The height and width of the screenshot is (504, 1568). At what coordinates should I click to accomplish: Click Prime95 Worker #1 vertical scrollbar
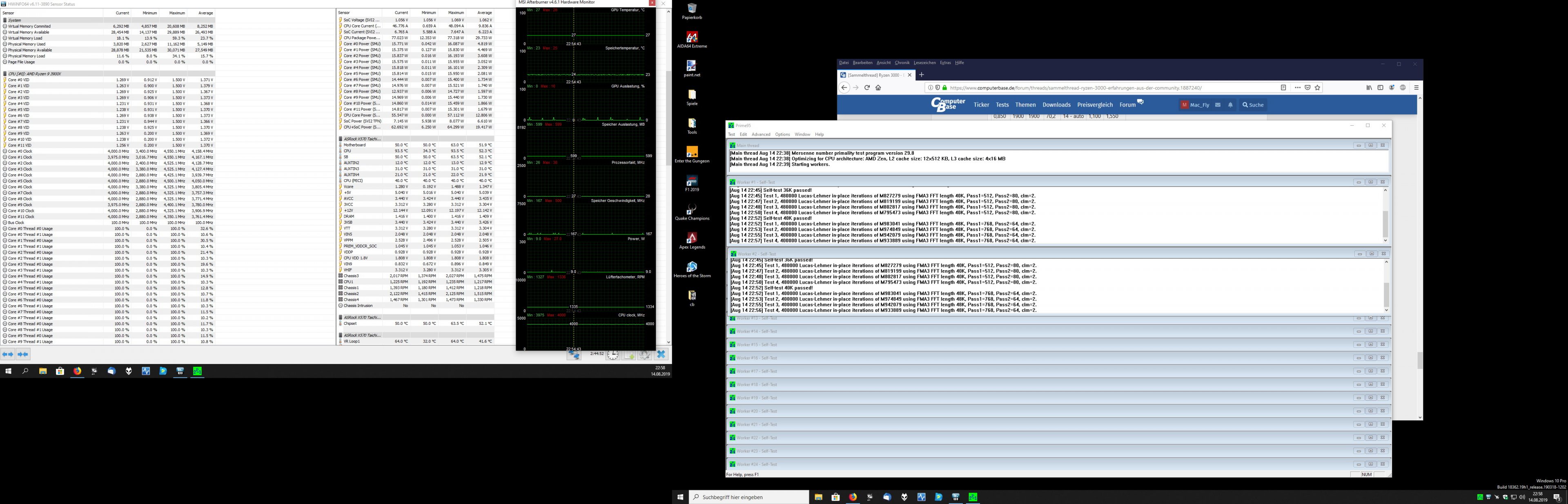[1386, 215]
